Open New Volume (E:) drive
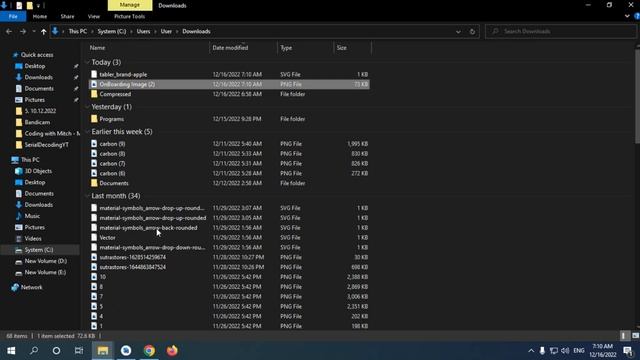Screen dimensions: 640x360 pyautogui.click(x=45, y=272)
